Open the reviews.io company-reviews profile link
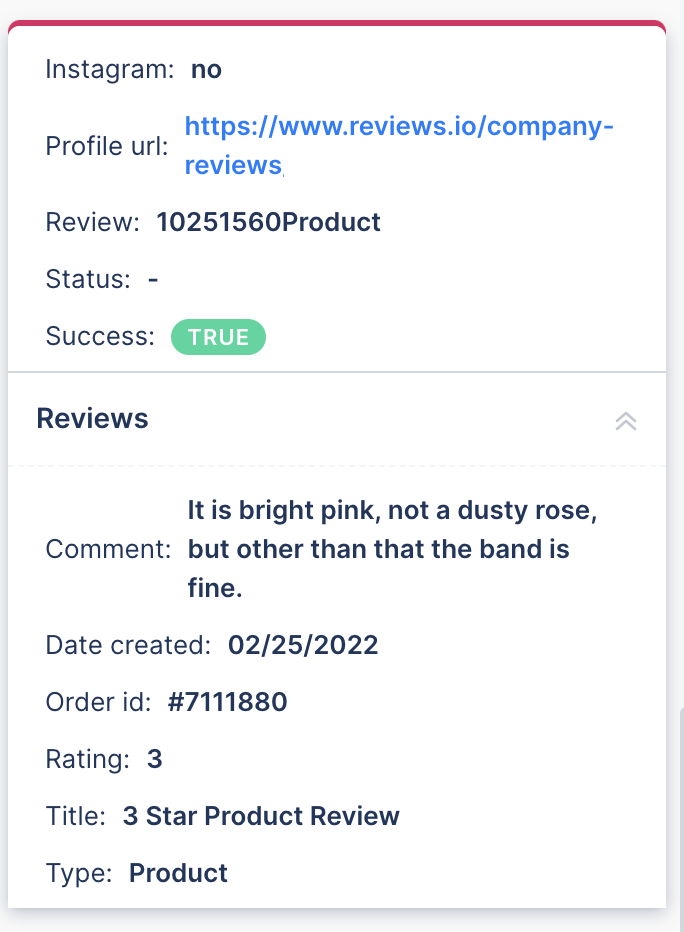The height and width of the screenshot is (932, 684). coord(399,146)
